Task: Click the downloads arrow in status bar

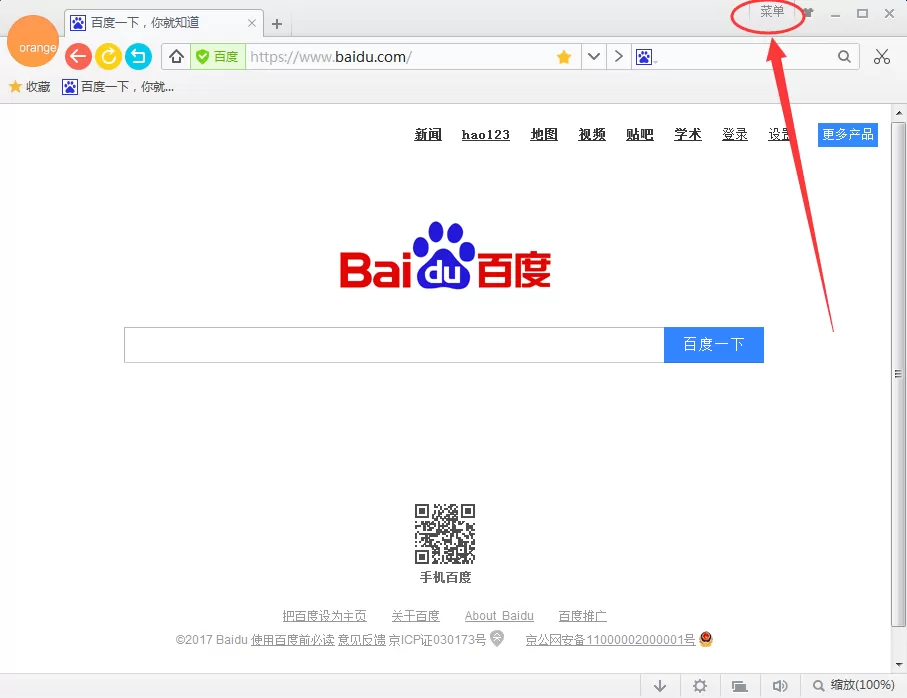Action: [x=659, y=686]
